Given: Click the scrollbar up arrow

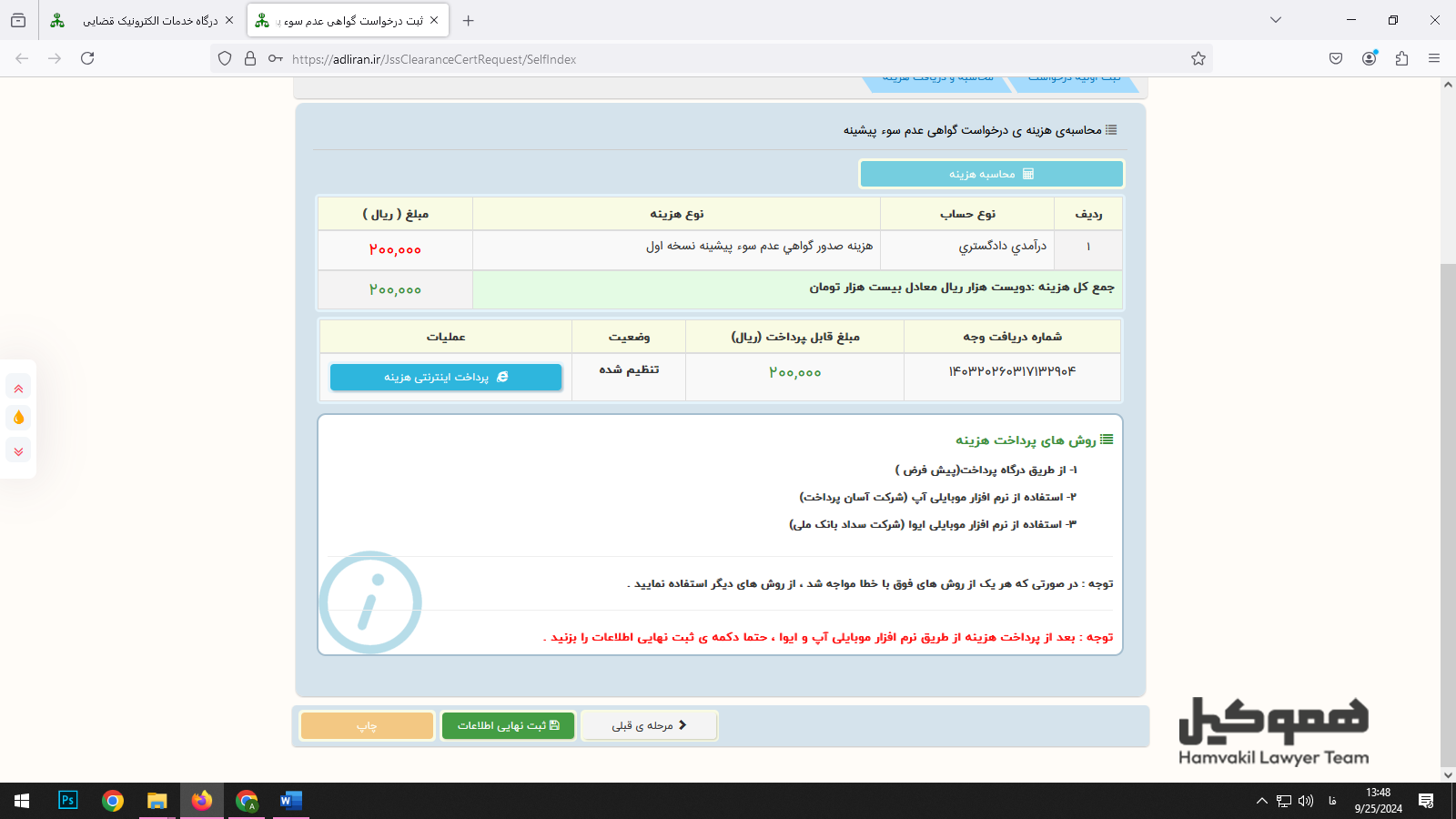Looking at the screenshot, I should pos(1448,85).
